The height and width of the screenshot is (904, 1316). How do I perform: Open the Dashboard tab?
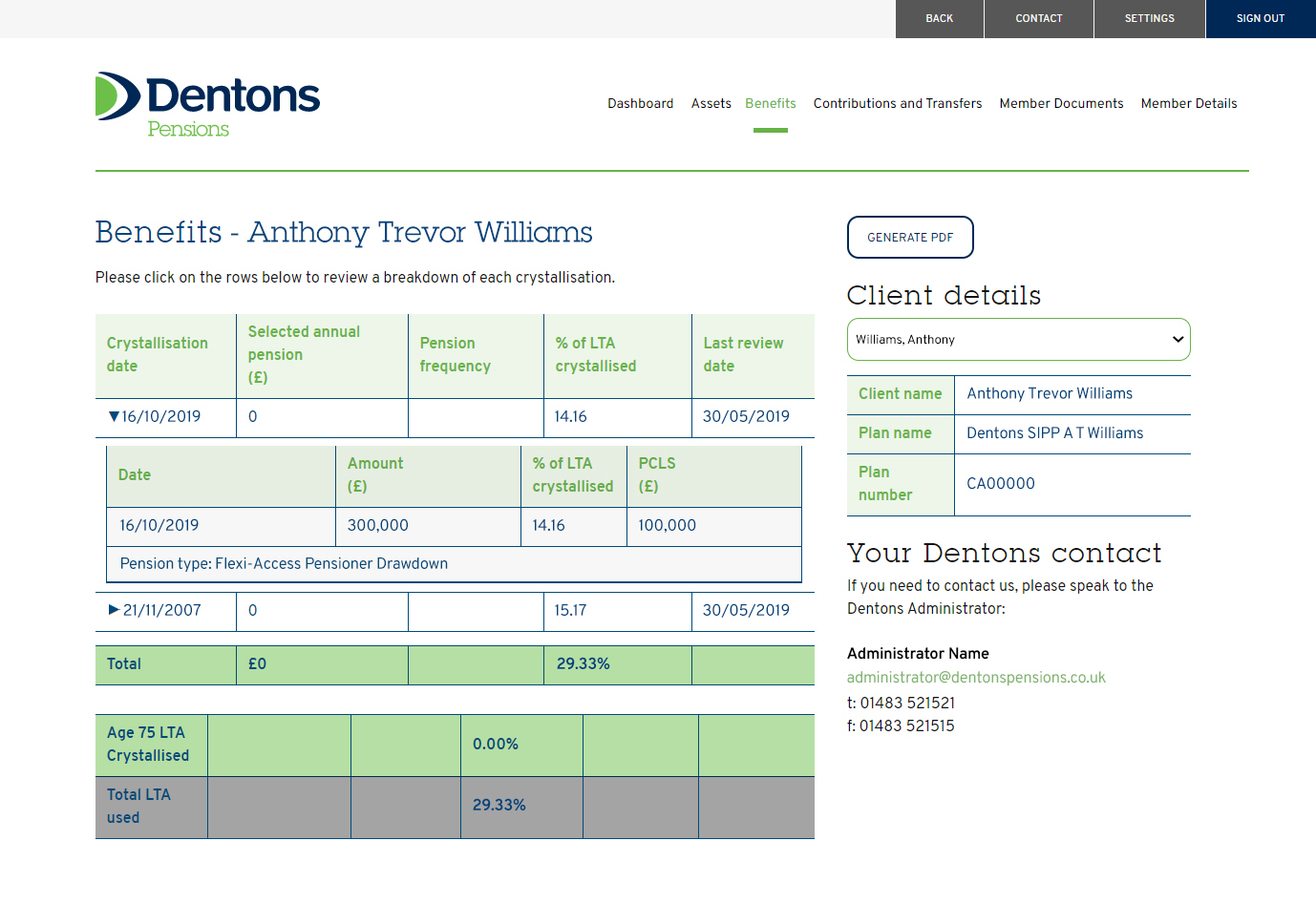pos(640,103)
